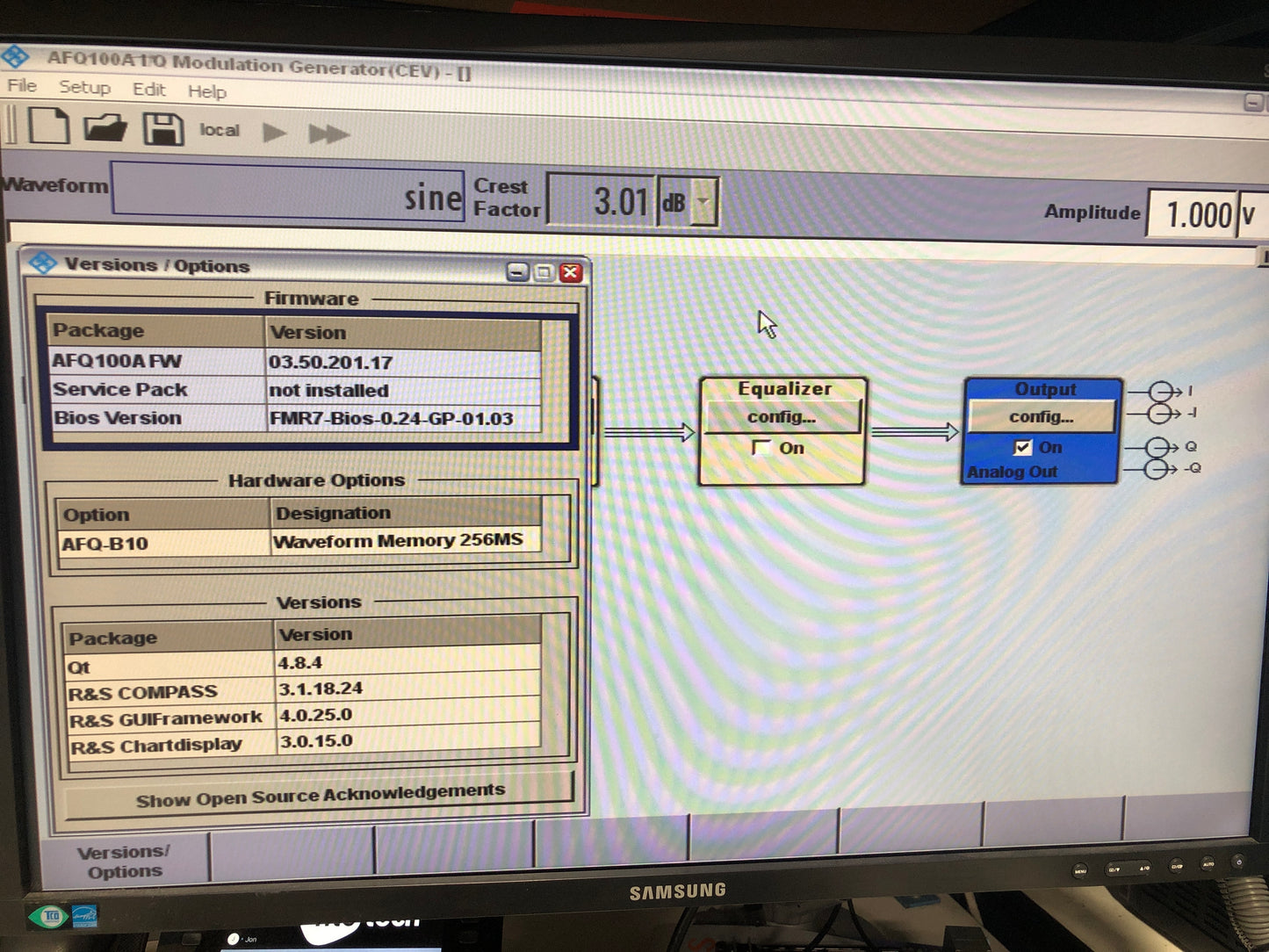Screen dimensions: 1269x952
Task: Open the File menu
Action: [x=22, y=85]
